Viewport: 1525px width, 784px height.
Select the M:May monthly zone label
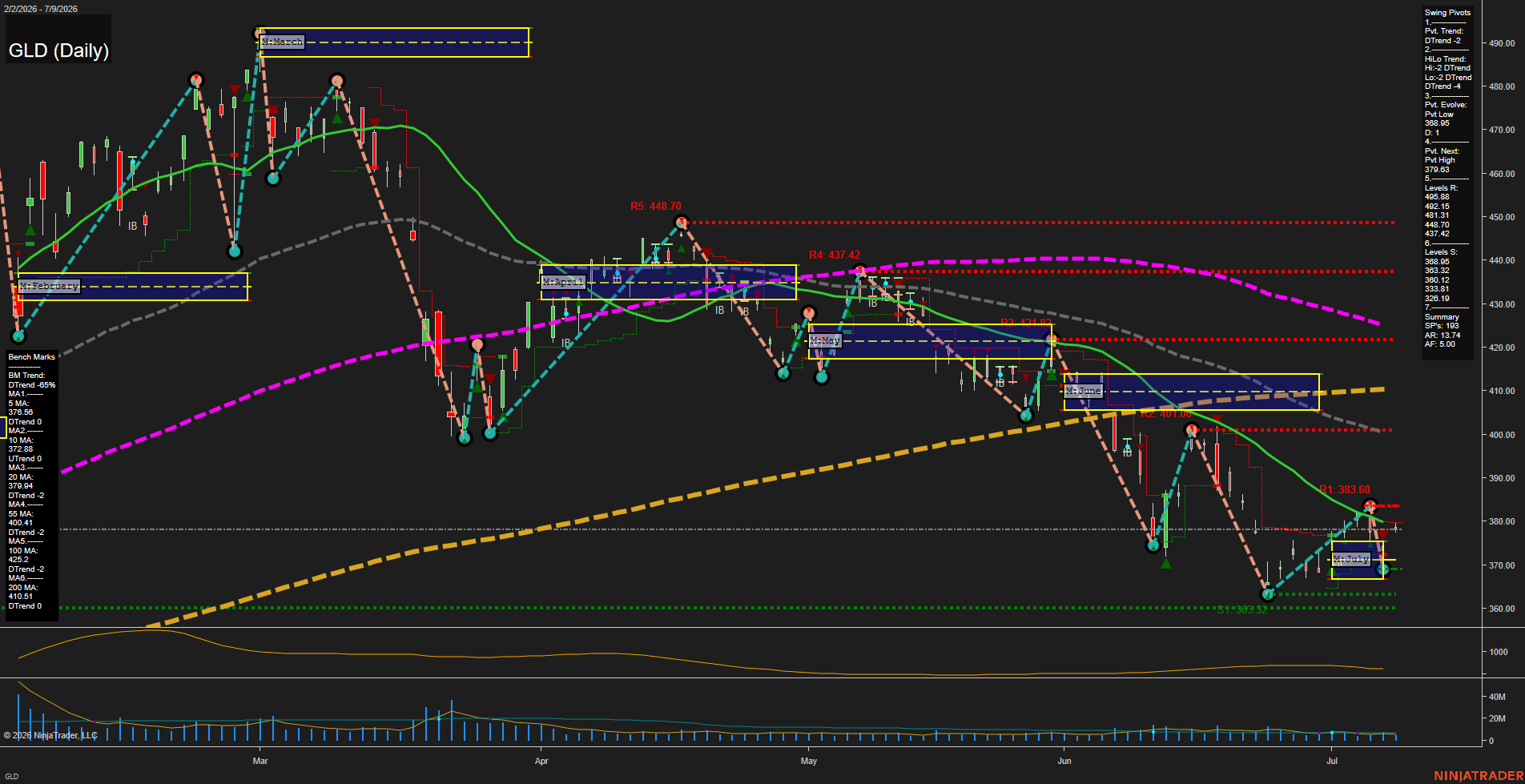[824, 340]
